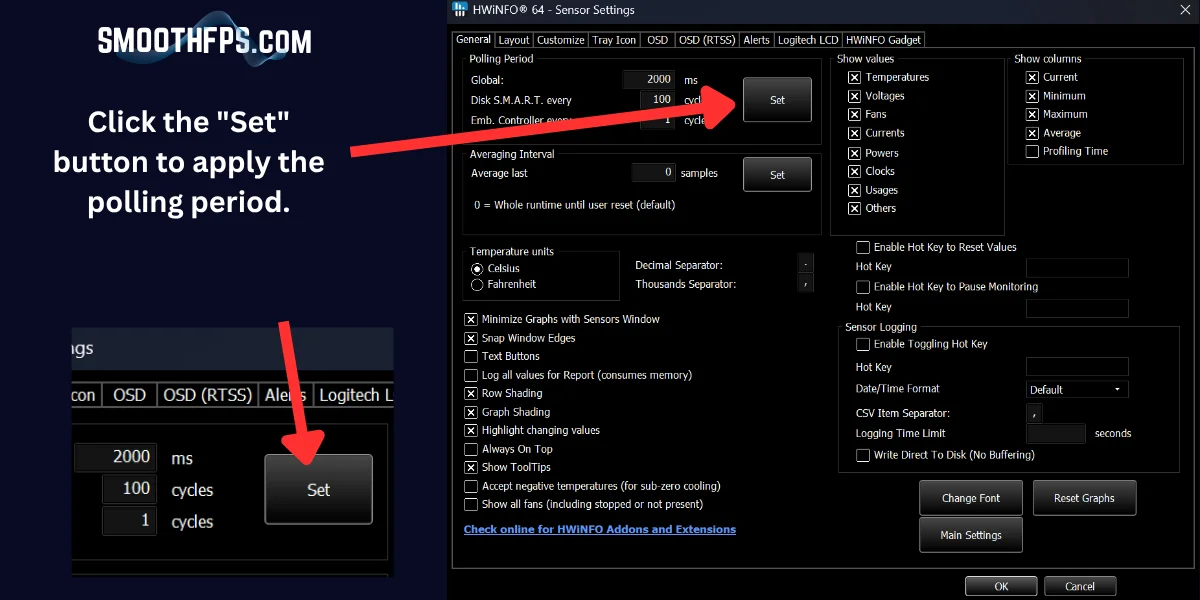Disable Row Shading
1200x600 pixels.
pyautogui.click(x=471, y=393)
